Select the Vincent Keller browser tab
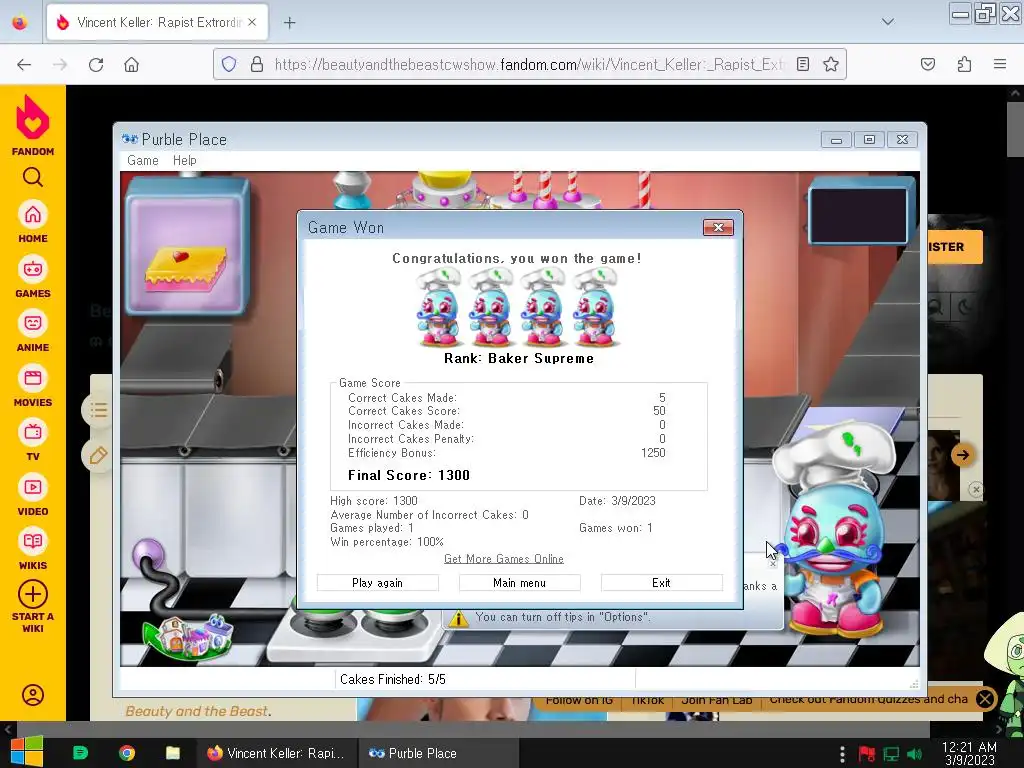Screen dimensions: 1024x768 coord(157,22)
